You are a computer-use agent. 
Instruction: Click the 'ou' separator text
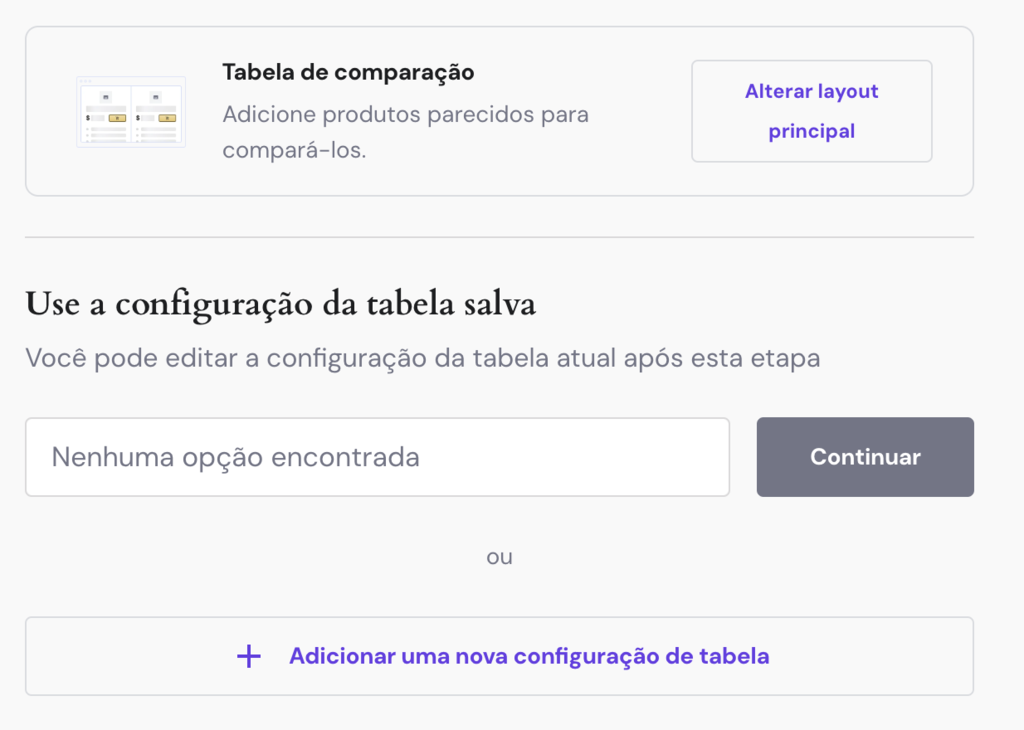[x=501, y=556]
